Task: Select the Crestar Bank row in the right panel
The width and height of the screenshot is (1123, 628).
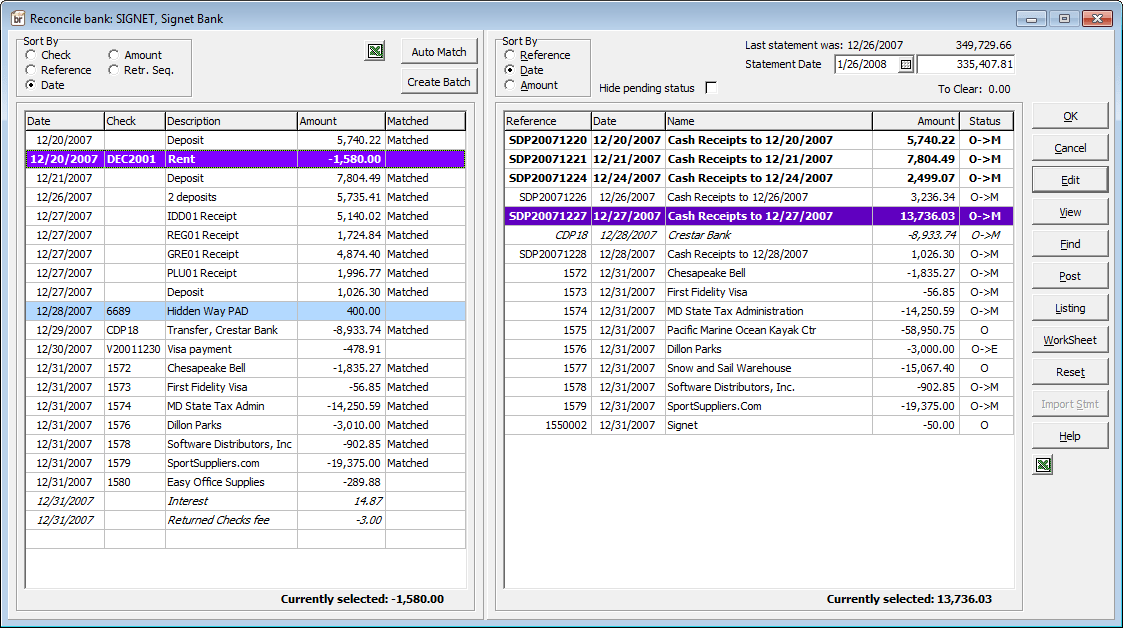Action: point(700,235)
